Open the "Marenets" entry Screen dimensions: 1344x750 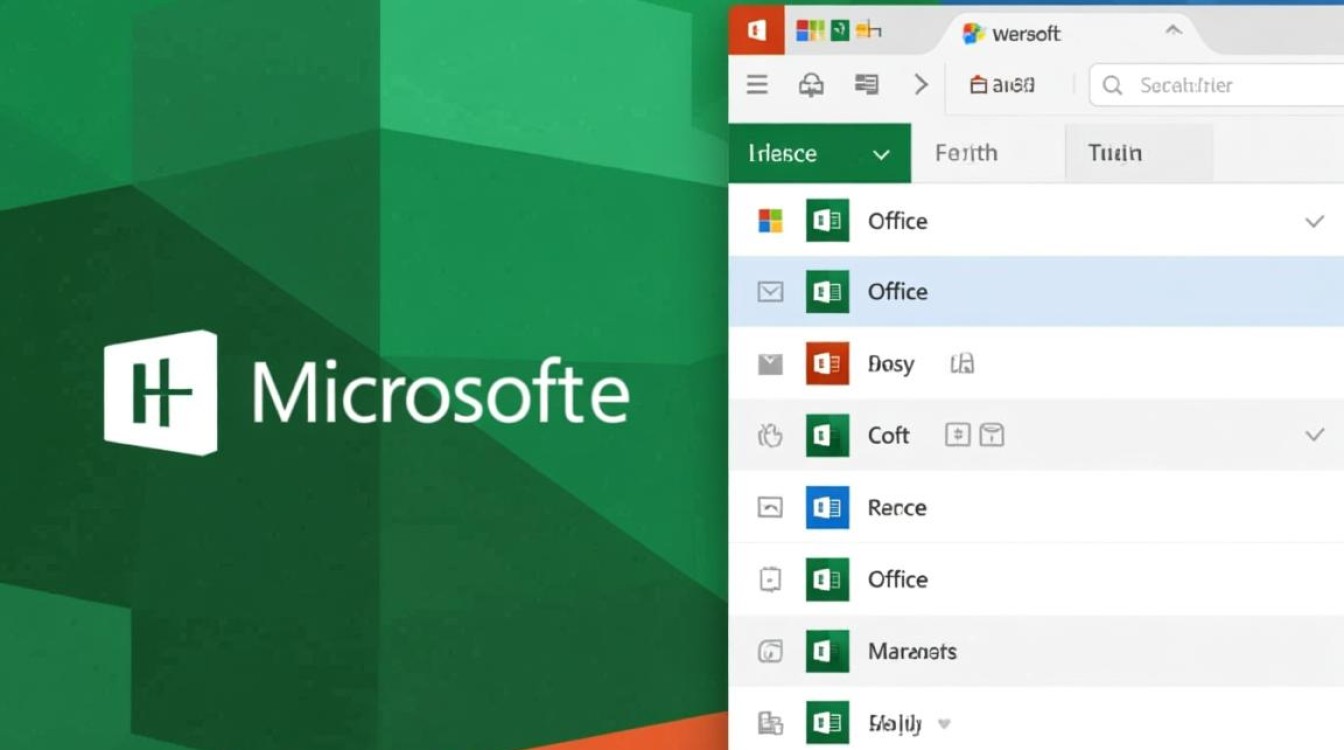click(x=912, y=652)
